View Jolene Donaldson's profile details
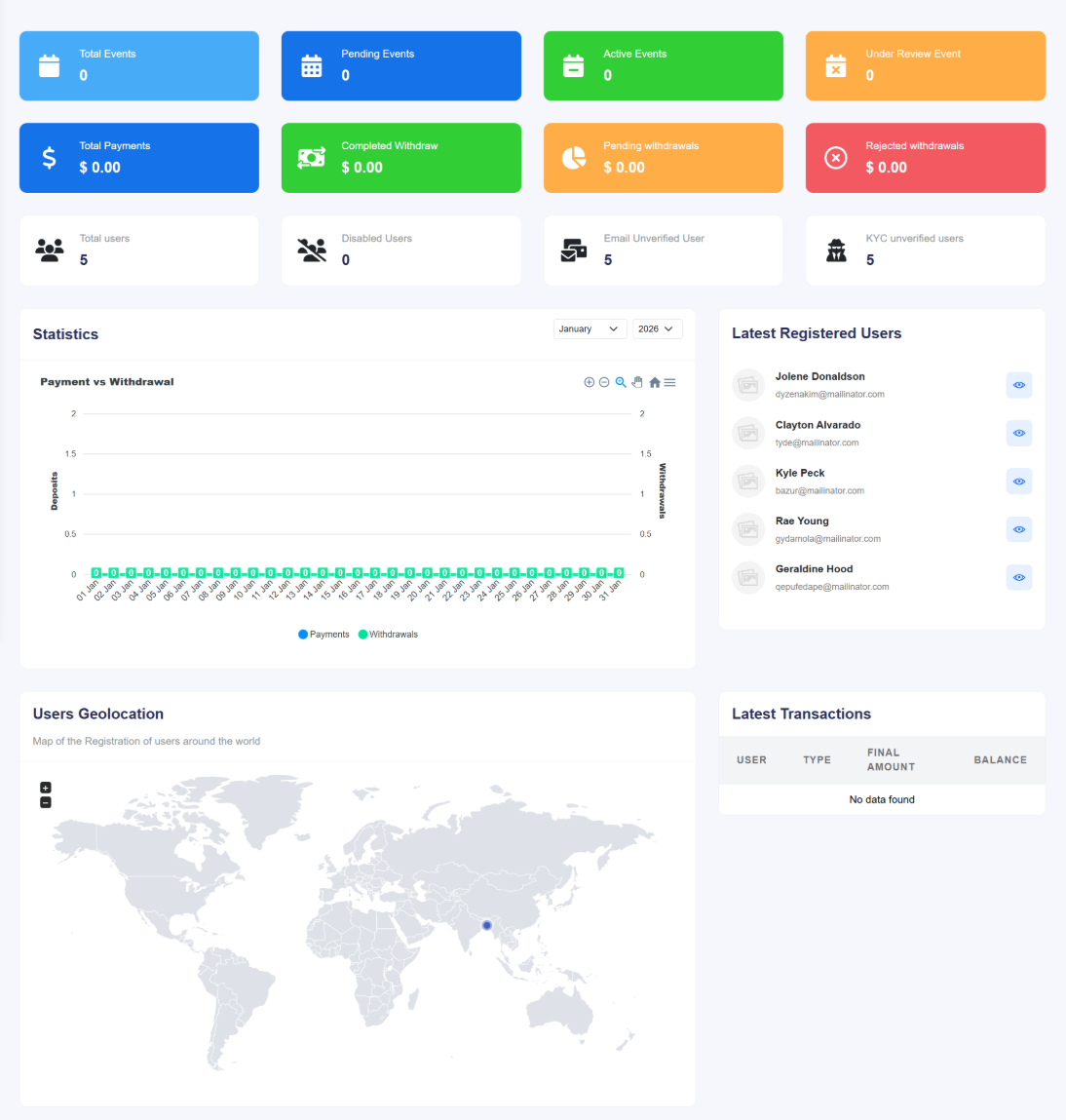 pos(1018,385)
